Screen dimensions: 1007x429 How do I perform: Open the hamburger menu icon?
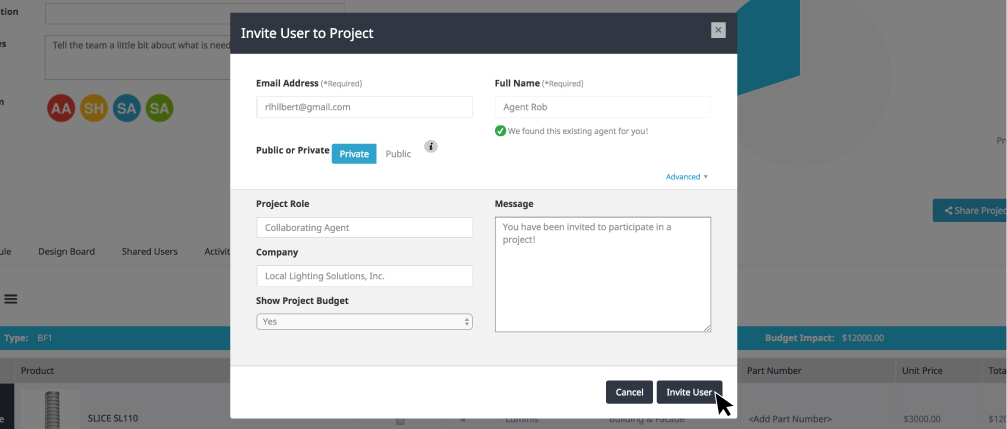click(11, 298)
